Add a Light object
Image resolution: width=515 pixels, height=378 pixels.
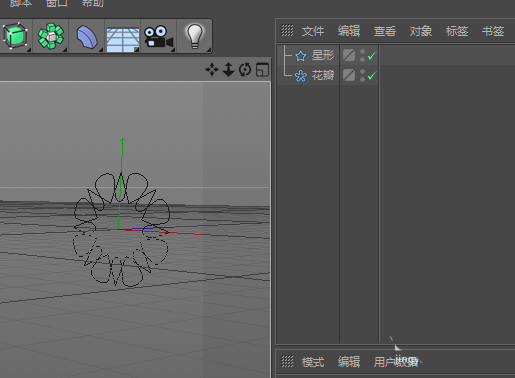tap(195, 36)
